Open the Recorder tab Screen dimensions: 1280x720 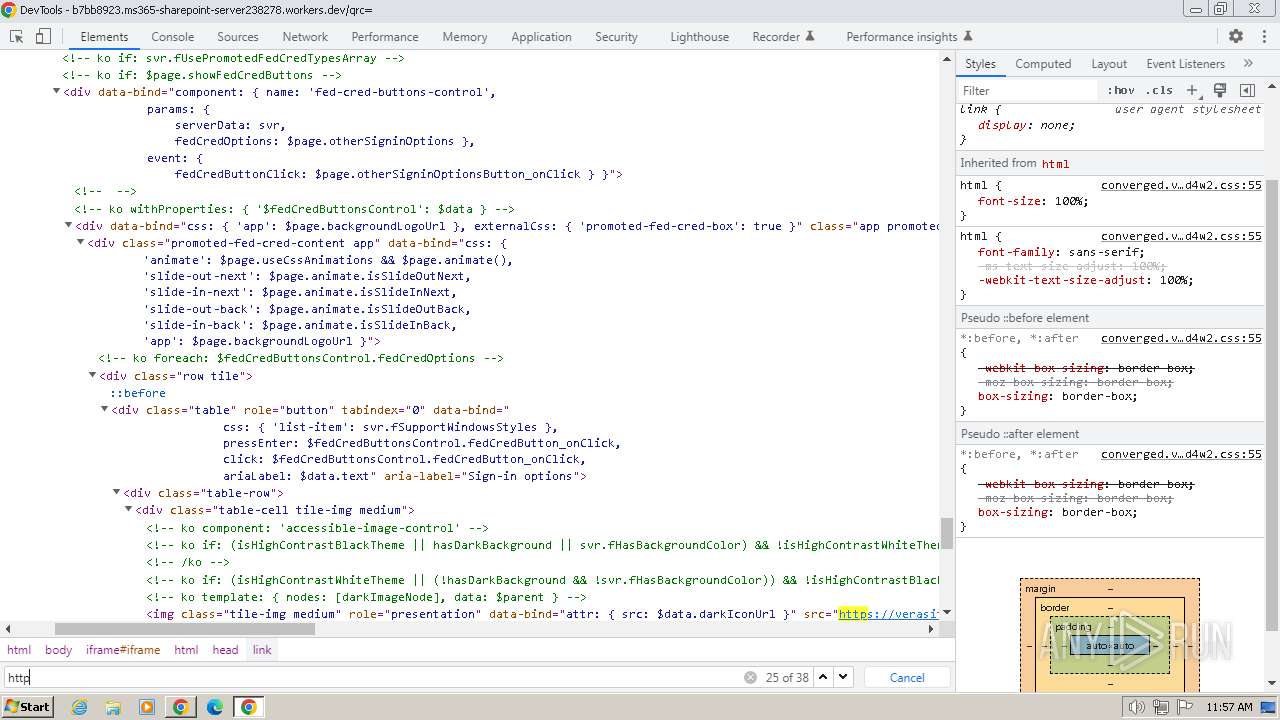pos(783,36)
